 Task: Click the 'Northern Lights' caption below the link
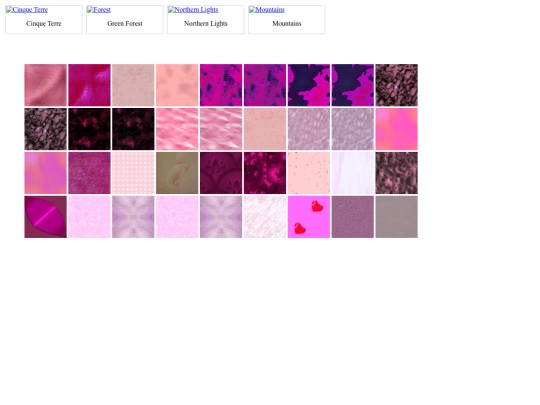click(x=206, y=23)
